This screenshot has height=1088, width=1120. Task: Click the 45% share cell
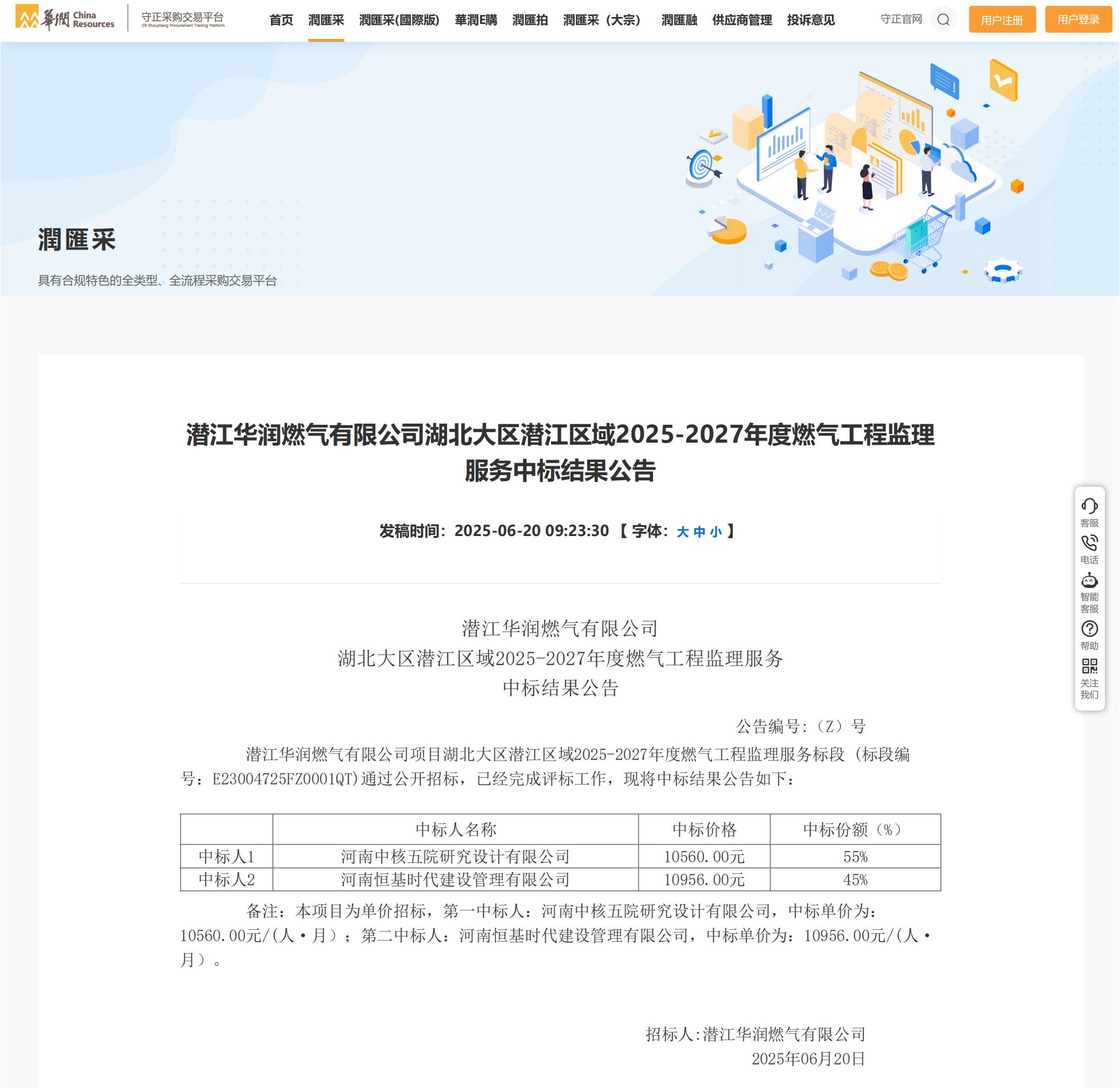coord(856,879)
